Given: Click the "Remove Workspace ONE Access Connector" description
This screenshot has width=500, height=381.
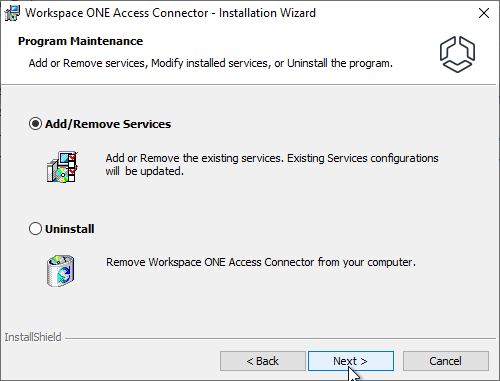Looking at the screenshot, I should [x=210, y=262].
